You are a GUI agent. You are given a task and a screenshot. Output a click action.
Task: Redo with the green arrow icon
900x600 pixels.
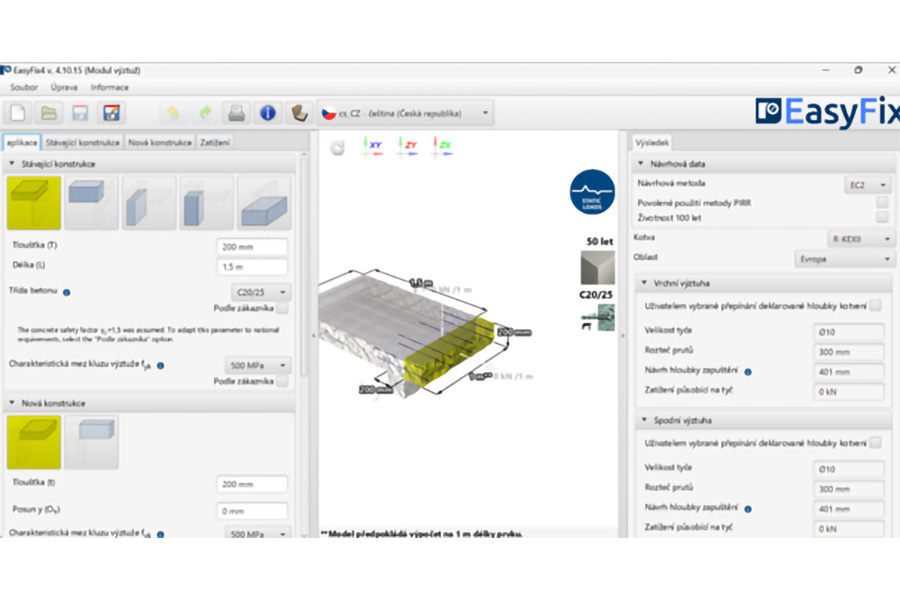205,113
